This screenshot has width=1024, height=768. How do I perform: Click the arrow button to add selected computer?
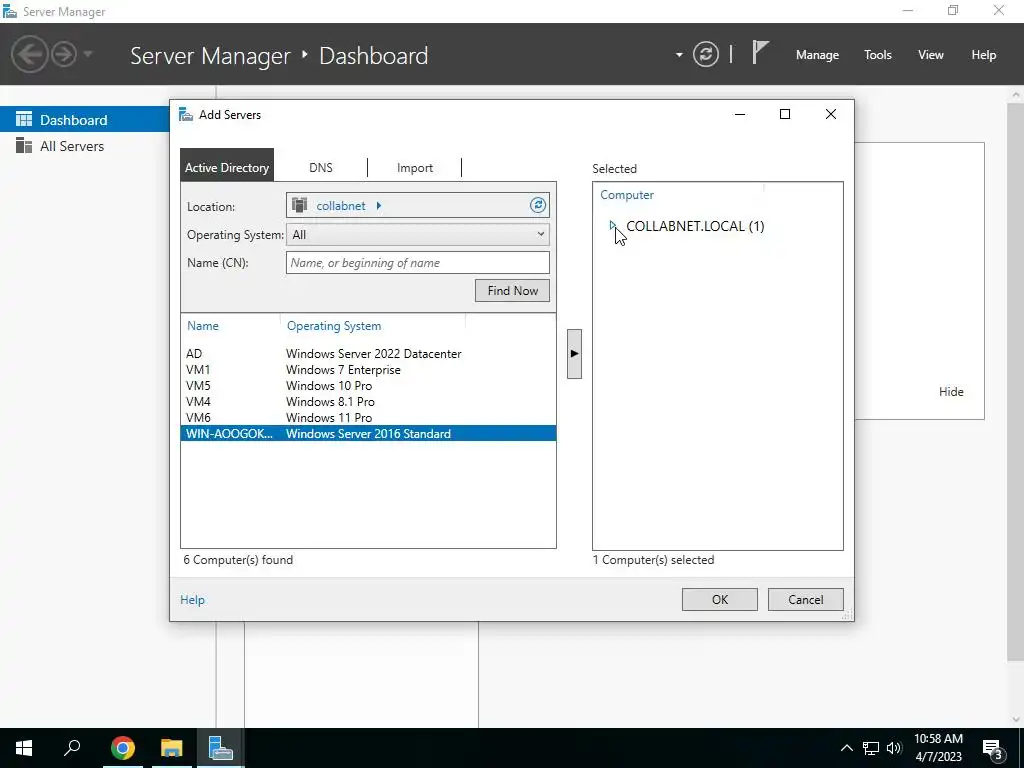(574, 354)
